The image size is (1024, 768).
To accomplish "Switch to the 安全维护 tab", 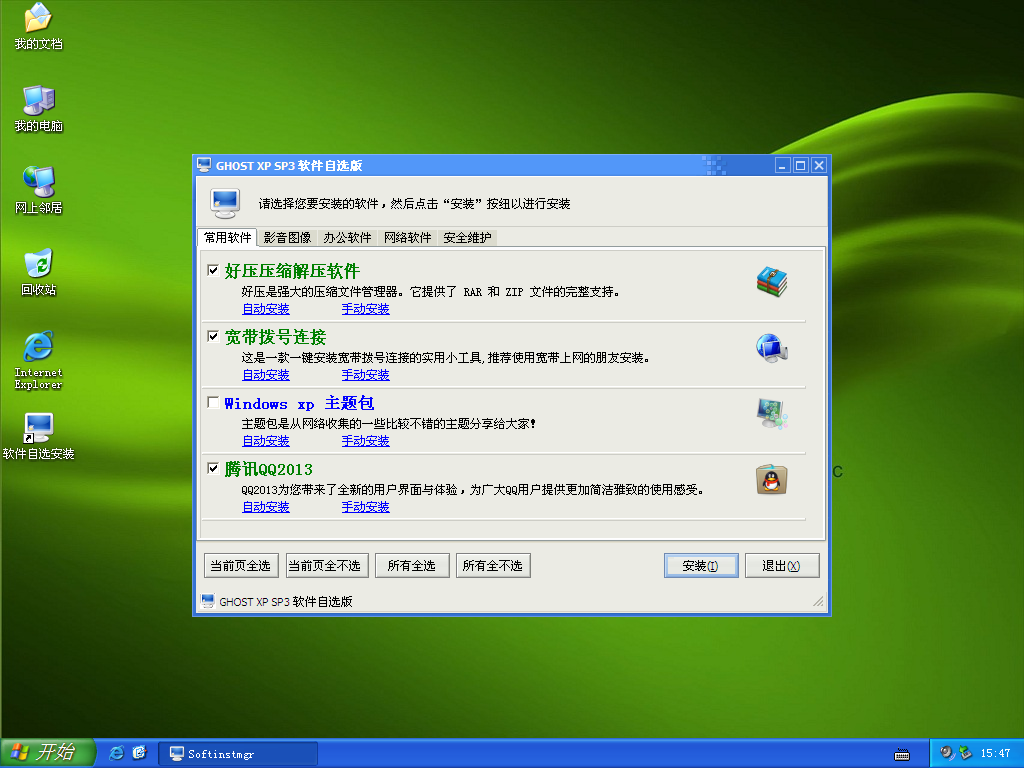I will coord(466,239).
